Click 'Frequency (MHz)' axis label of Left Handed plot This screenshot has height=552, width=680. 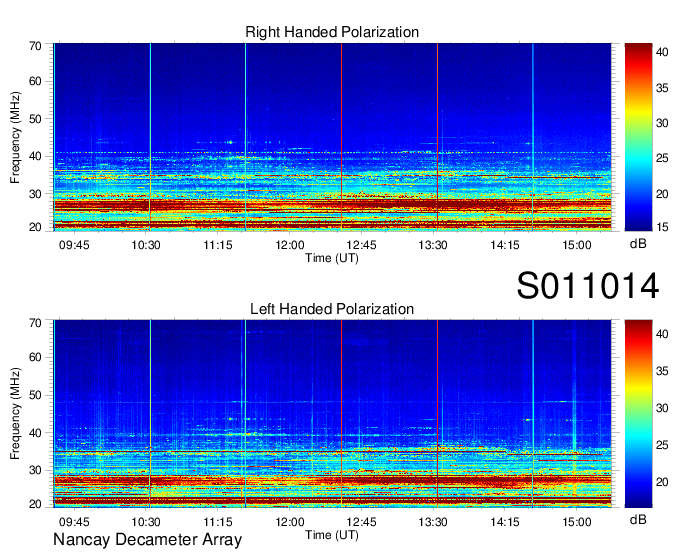point(15,414)
